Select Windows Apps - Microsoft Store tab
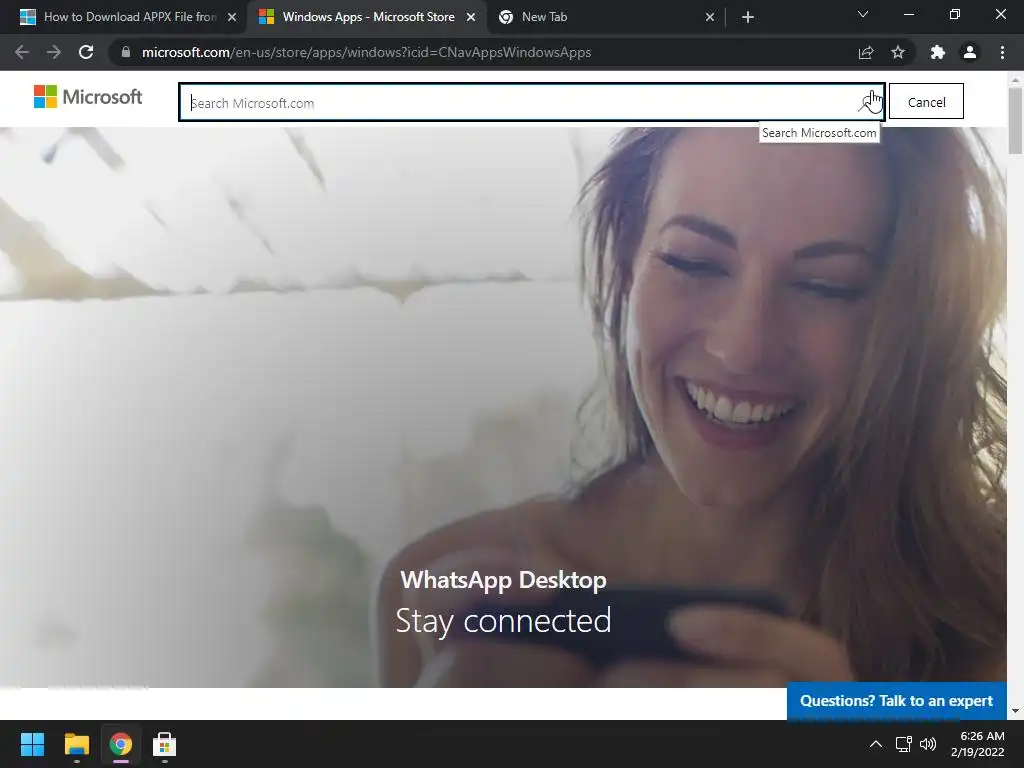The width and height of the screenshot is (1024, 768). 367,17
